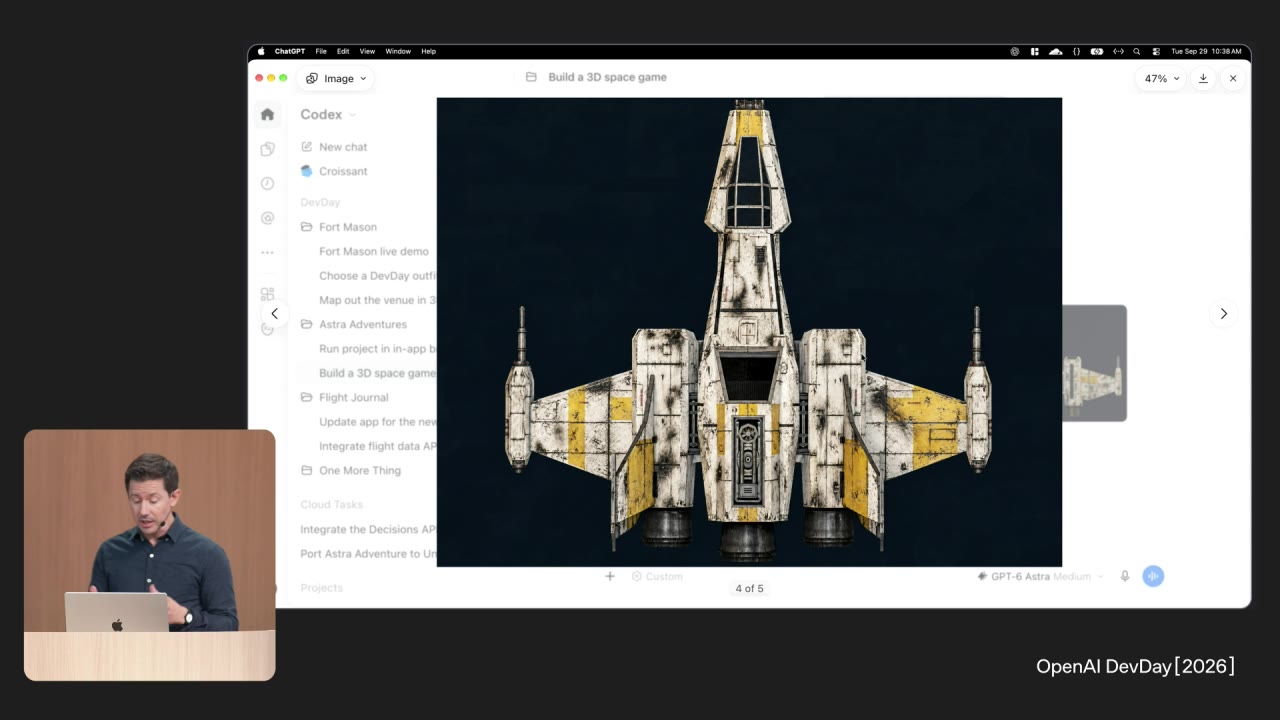Open Spotlight search magnifier icon
The image size is (1280, 720).
(1137, 51)
